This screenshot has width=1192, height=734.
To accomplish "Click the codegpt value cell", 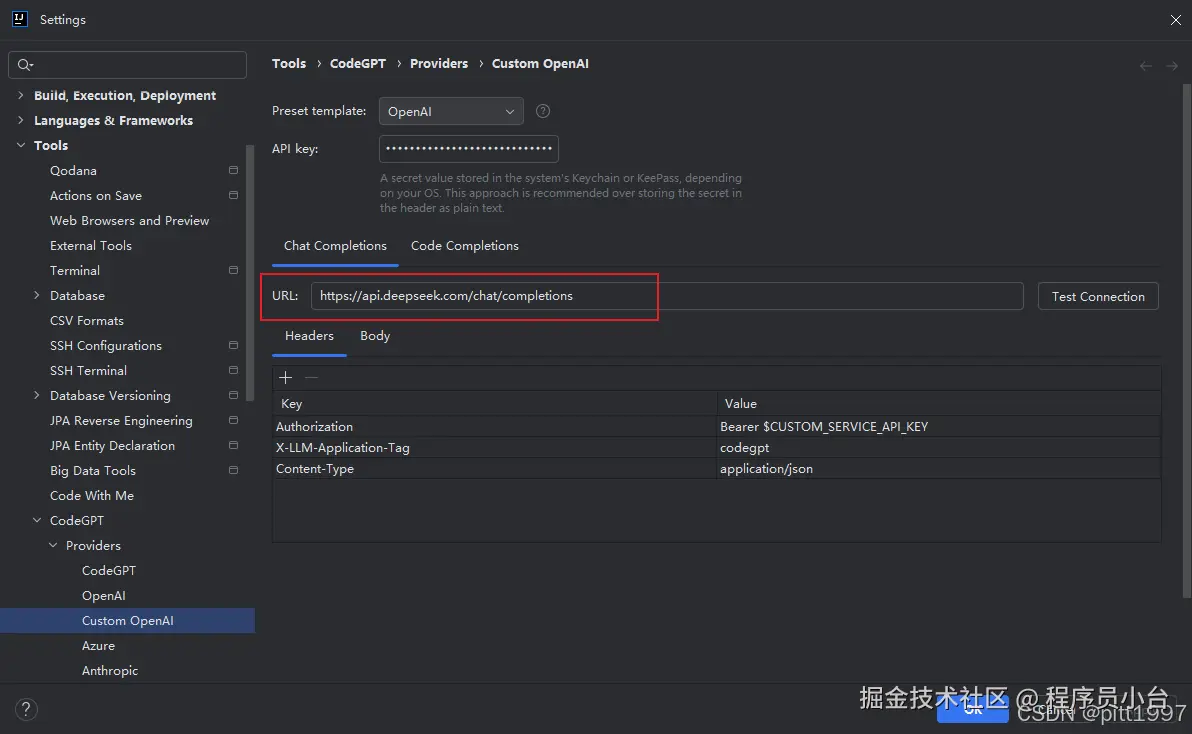I will [939, 448].
